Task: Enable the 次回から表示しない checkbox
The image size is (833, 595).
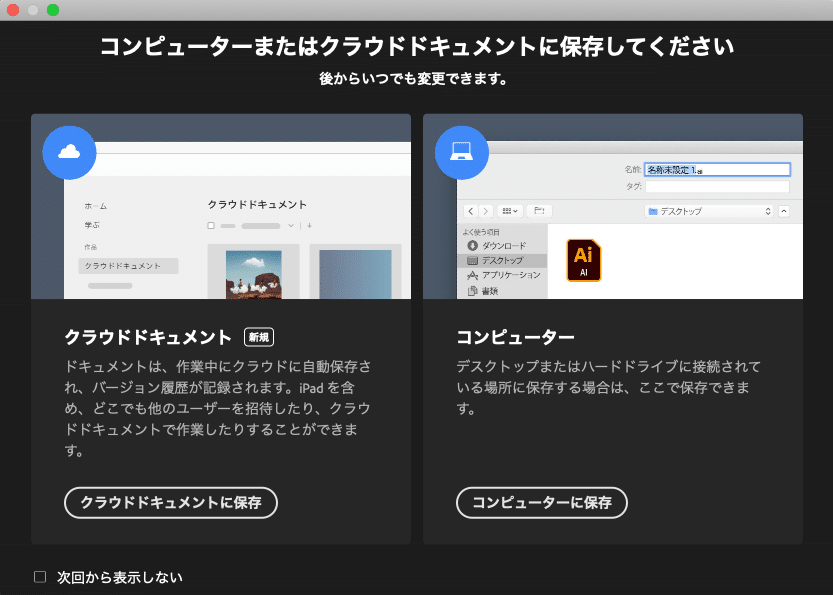Action: click(x=40, y=577)
